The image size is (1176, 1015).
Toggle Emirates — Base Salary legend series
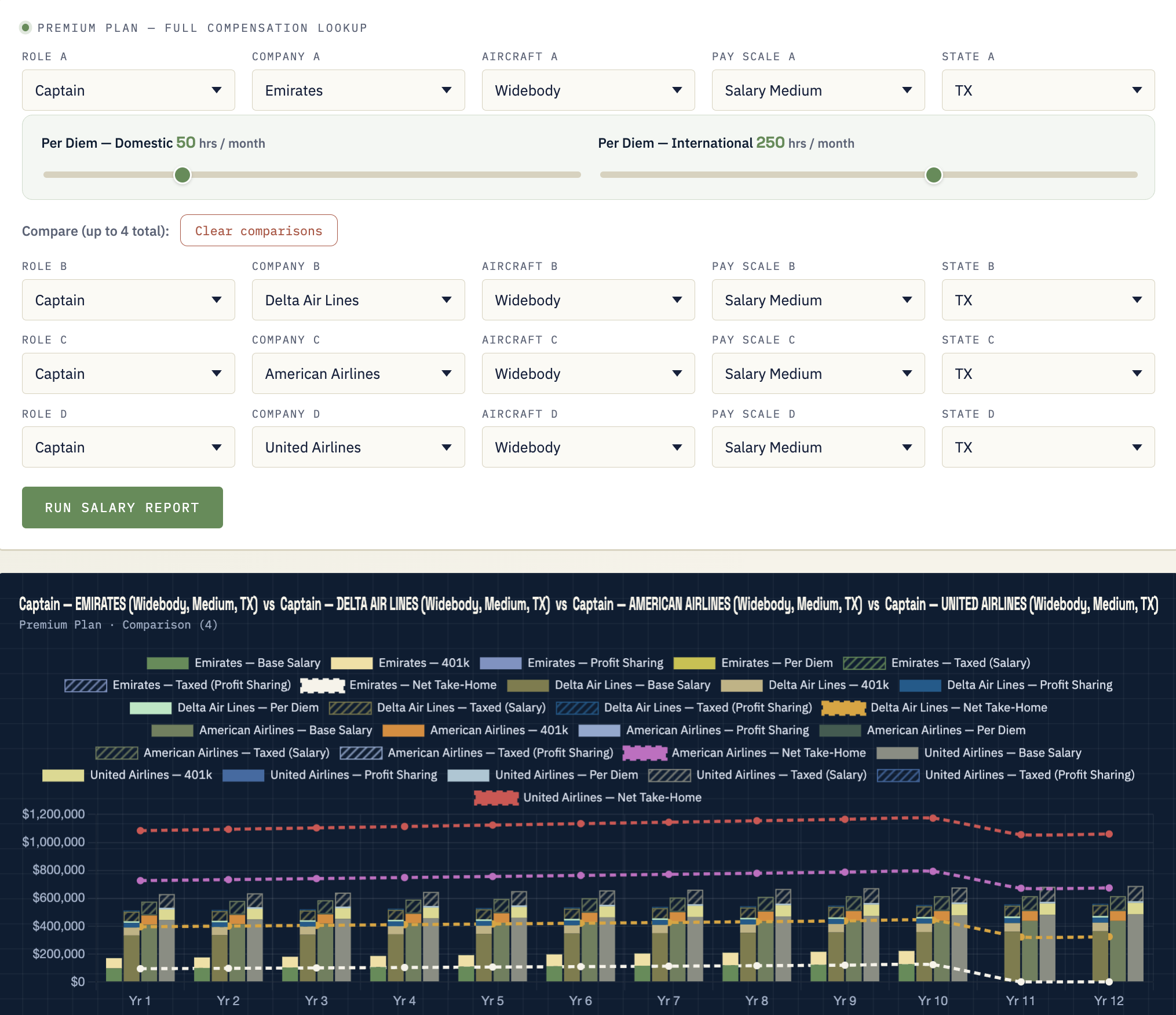[233, 663]
